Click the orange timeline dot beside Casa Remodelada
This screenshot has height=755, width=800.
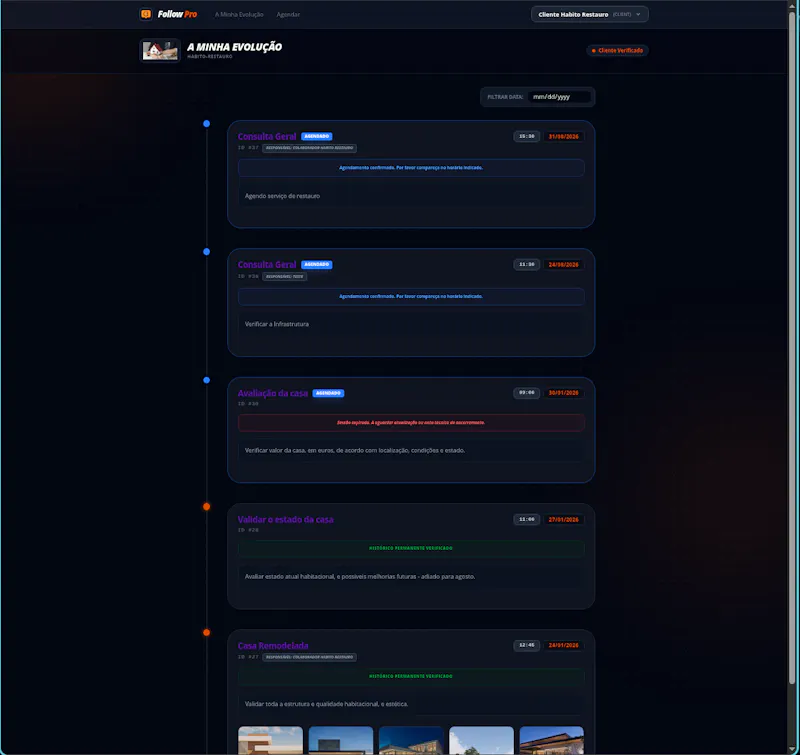click(x=206, y=633)
